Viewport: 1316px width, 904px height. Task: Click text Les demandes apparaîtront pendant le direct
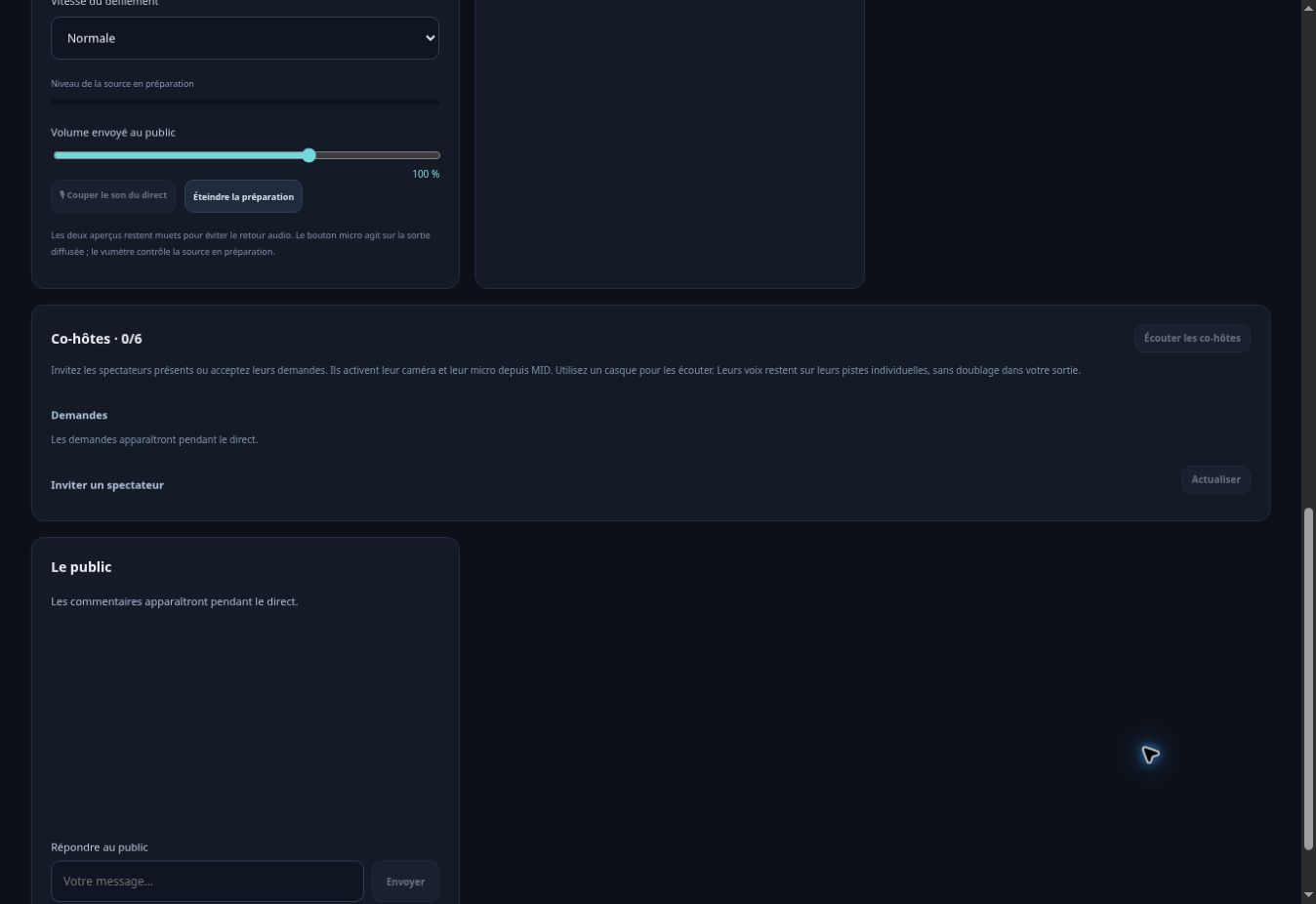click(154, 439)
